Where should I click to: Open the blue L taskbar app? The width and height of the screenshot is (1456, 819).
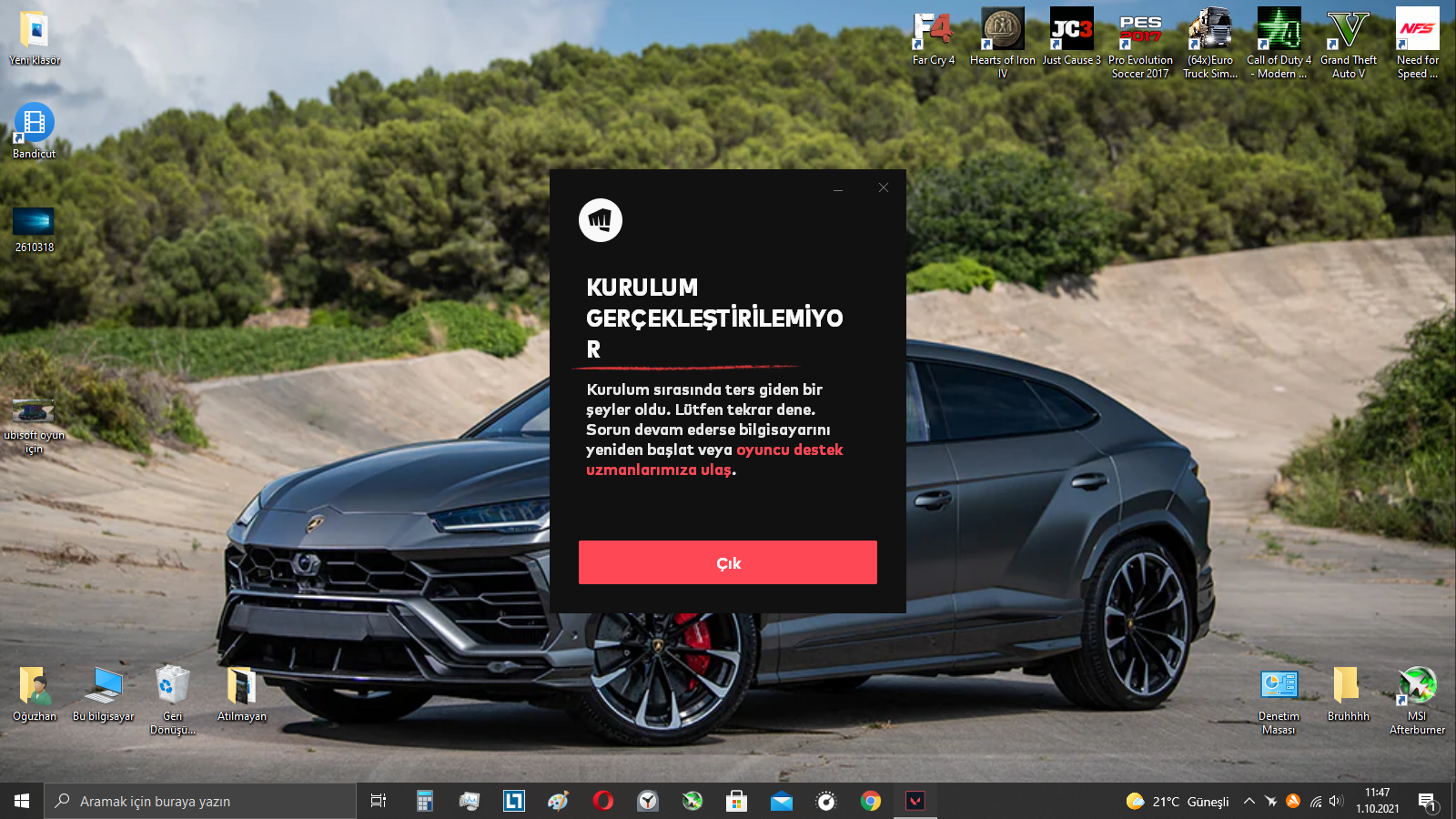(514, 801)
